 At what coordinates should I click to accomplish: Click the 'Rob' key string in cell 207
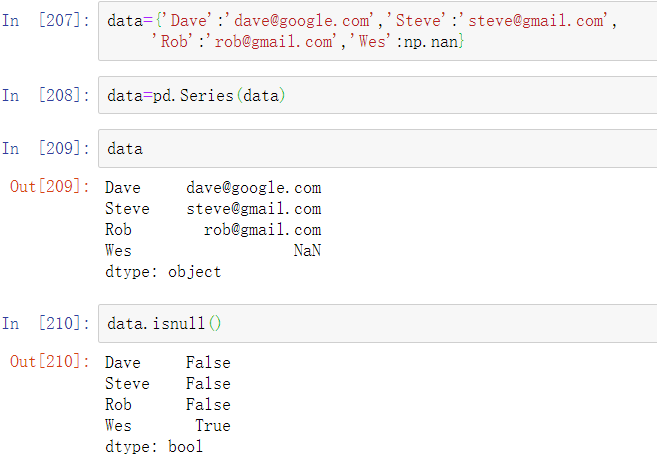coord(172,41)
